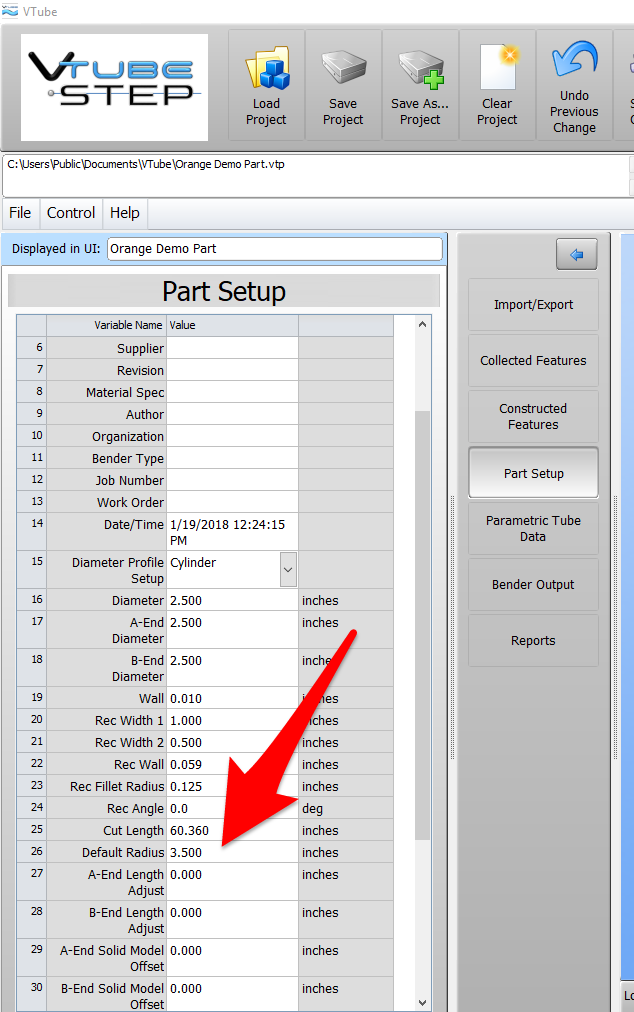Show Bender Output panel

(x=533, y=585)
